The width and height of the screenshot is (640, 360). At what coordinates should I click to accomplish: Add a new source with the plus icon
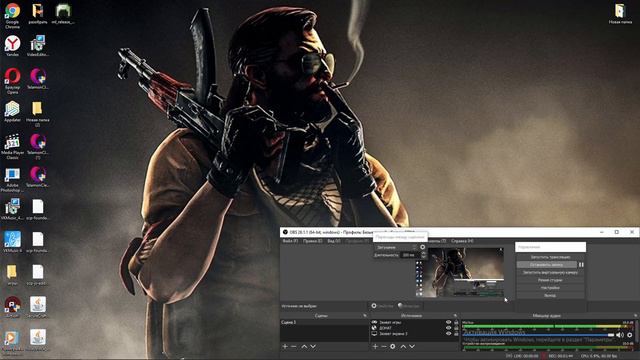(x=375, y=347)
